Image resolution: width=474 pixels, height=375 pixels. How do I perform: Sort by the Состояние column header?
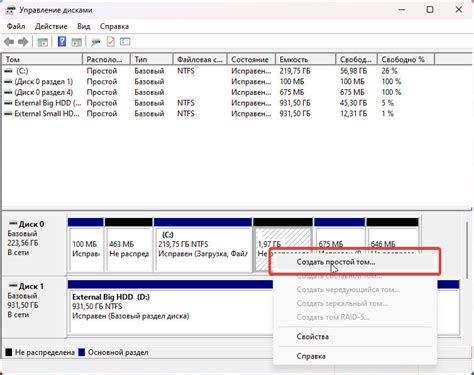click(251, 59)
